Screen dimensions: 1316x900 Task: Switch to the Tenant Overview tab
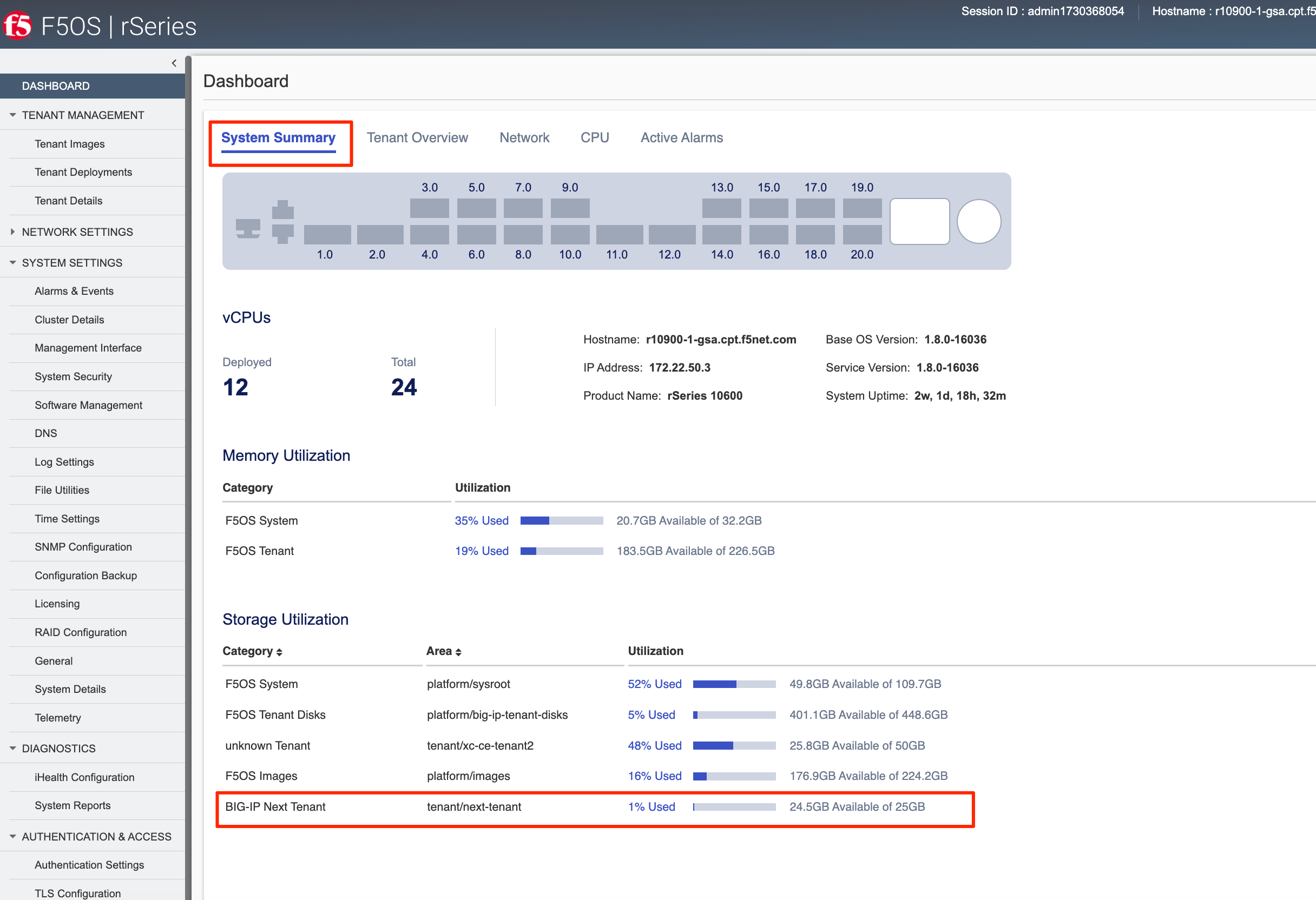(x=417, y=137)
